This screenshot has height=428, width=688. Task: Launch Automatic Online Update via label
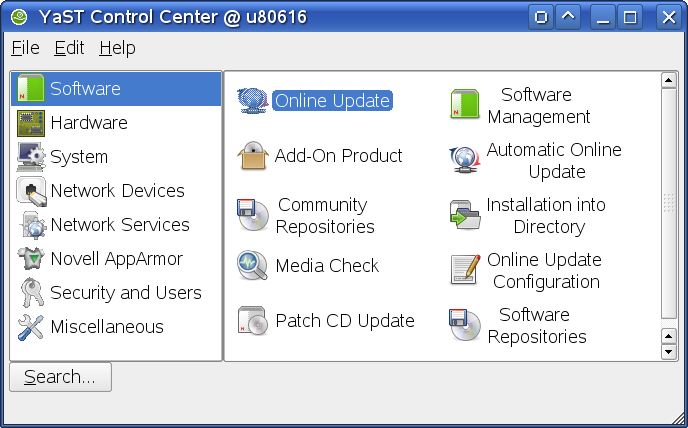[x=554, y=161]
